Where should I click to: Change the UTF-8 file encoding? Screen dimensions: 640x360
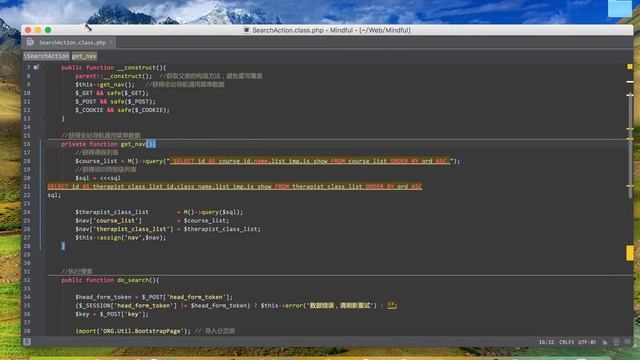pos(587,342)
